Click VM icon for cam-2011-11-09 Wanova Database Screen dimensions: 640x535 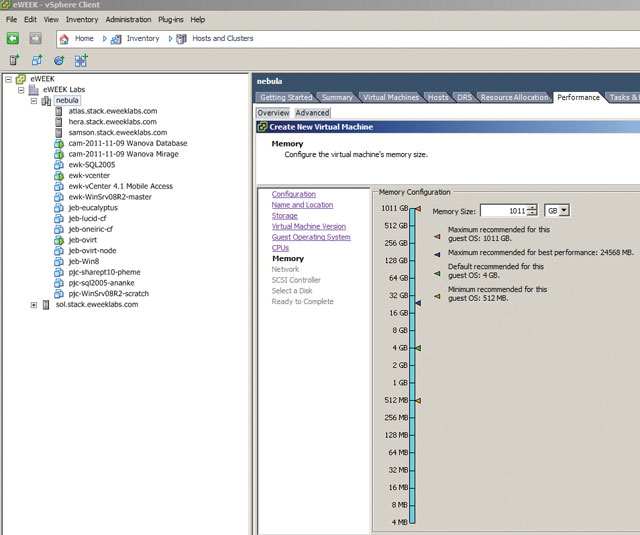tap(59, 143)
